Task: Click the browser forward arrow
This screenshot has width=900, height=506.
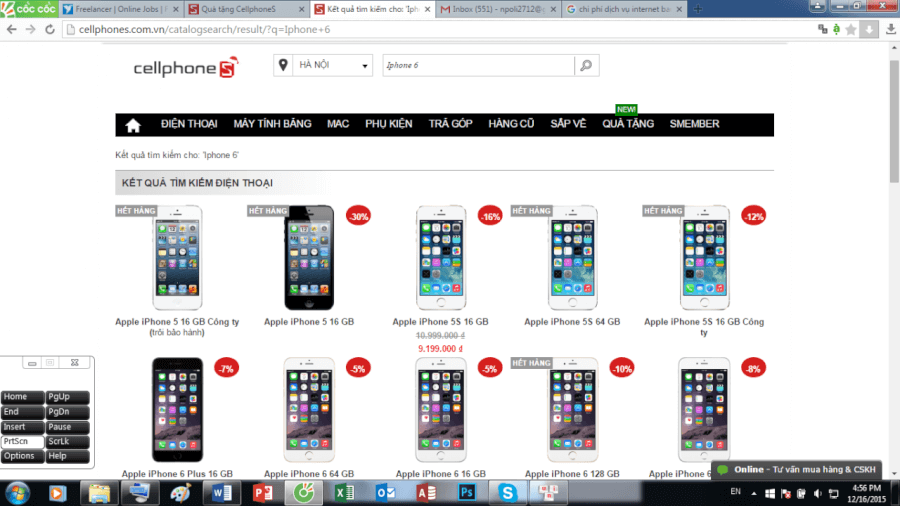Action: point(30,29)
